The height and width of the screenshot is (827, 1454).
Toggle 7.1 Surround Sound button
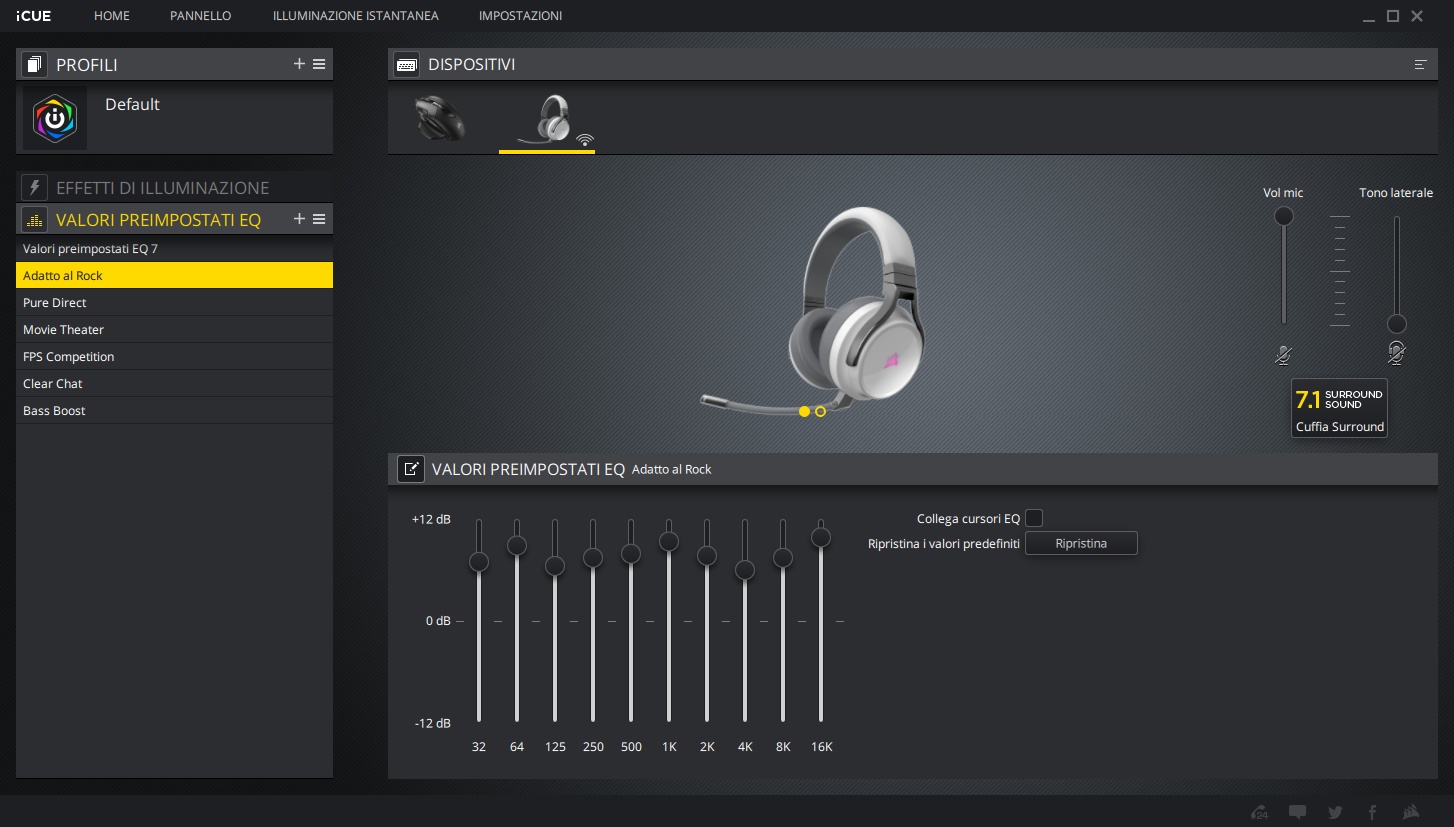click(1339, 408)
